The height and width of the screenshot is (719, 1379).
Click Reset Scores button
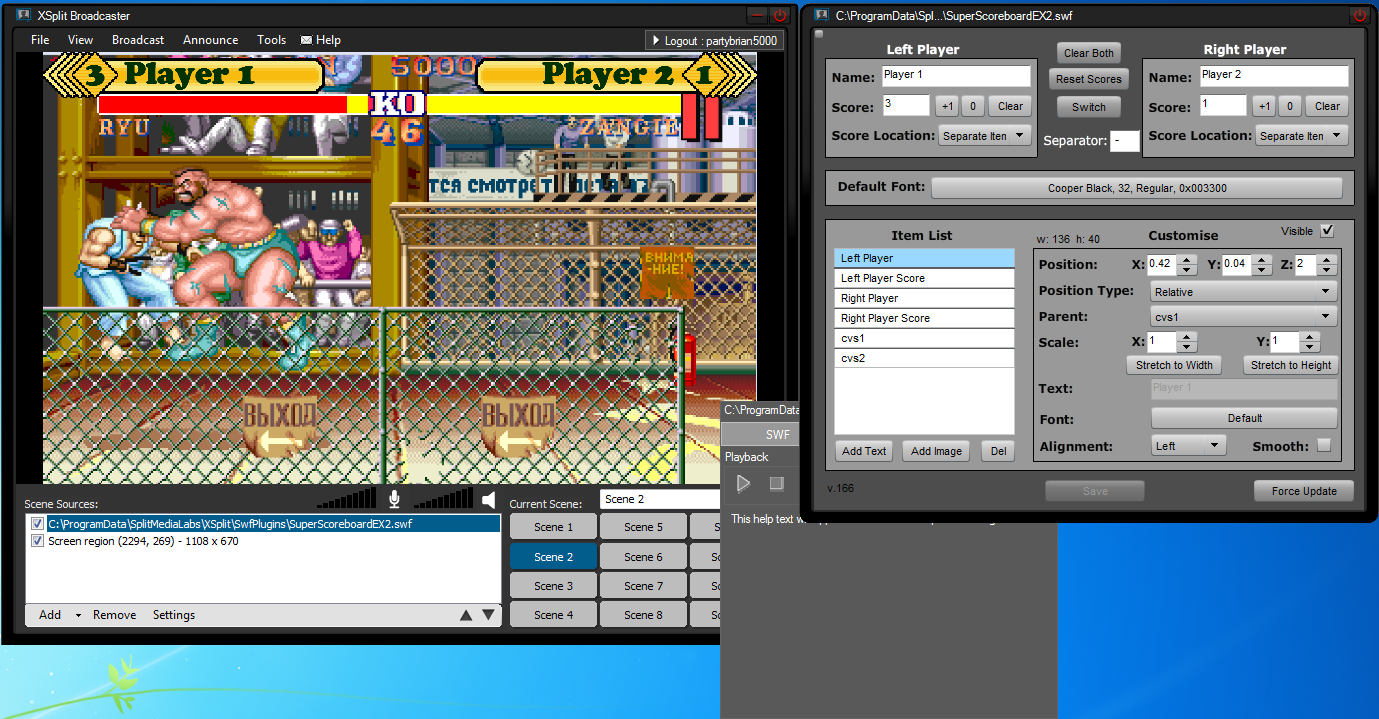pos(1089,79)
